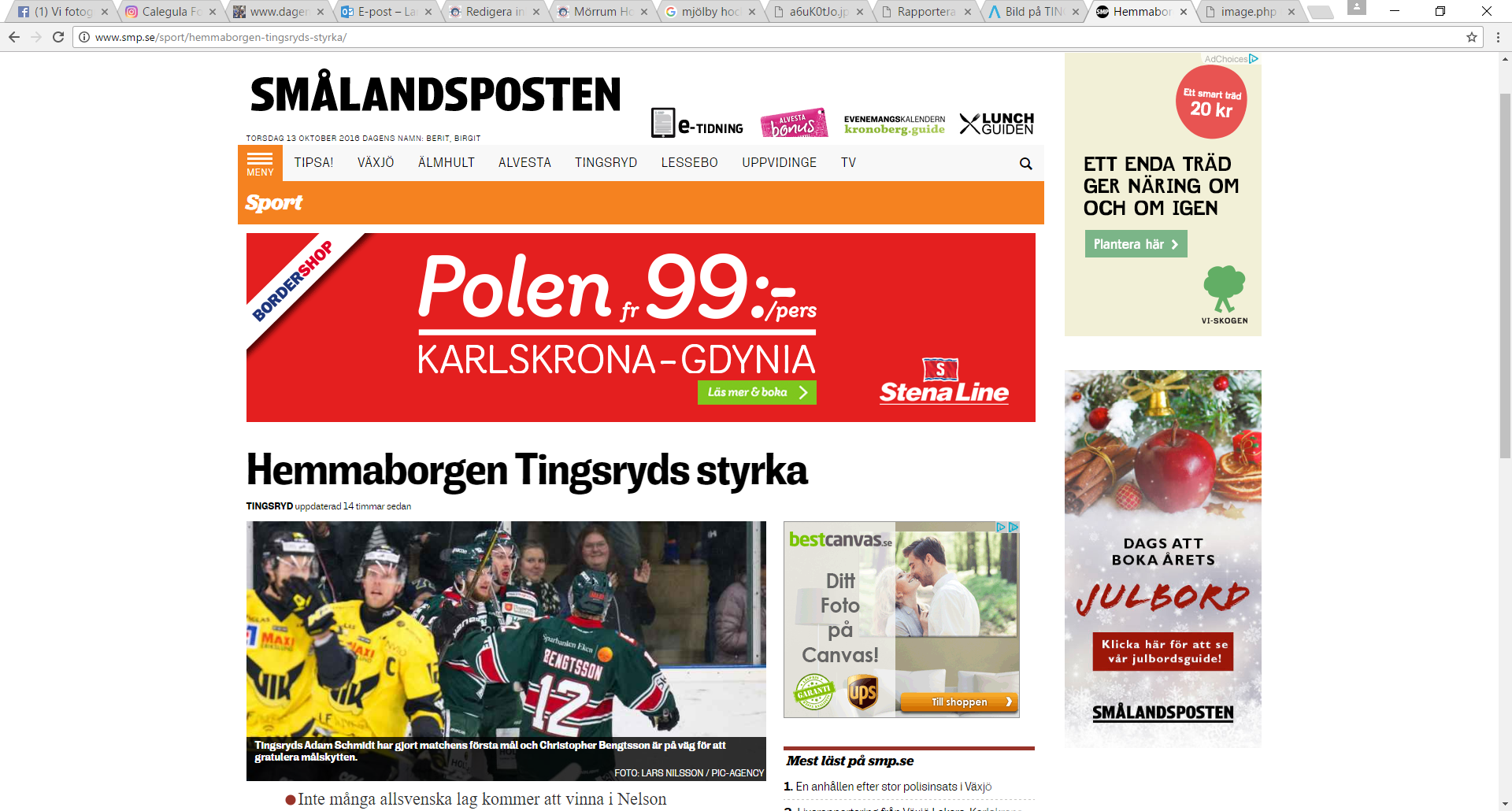Click the Chrome profile icon
The image size is (1512, 811).
[x=1356, y=8]
